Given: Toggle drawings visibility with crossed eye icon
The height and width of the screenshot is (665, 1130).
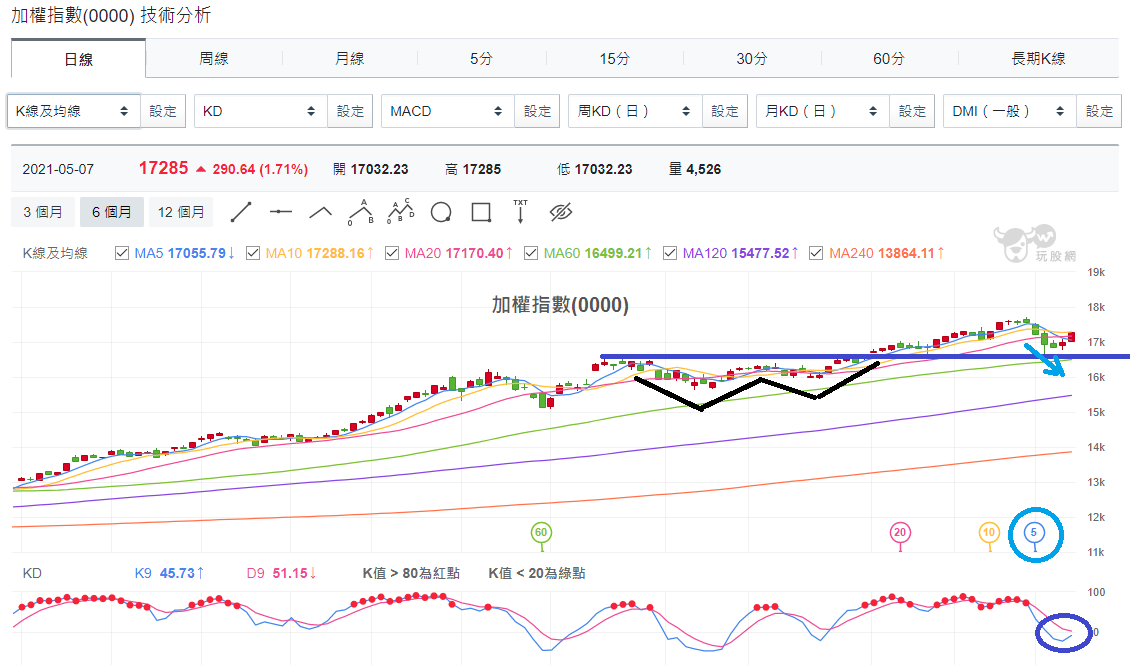Looking at the screenshot, I should (x=561, y=213).
